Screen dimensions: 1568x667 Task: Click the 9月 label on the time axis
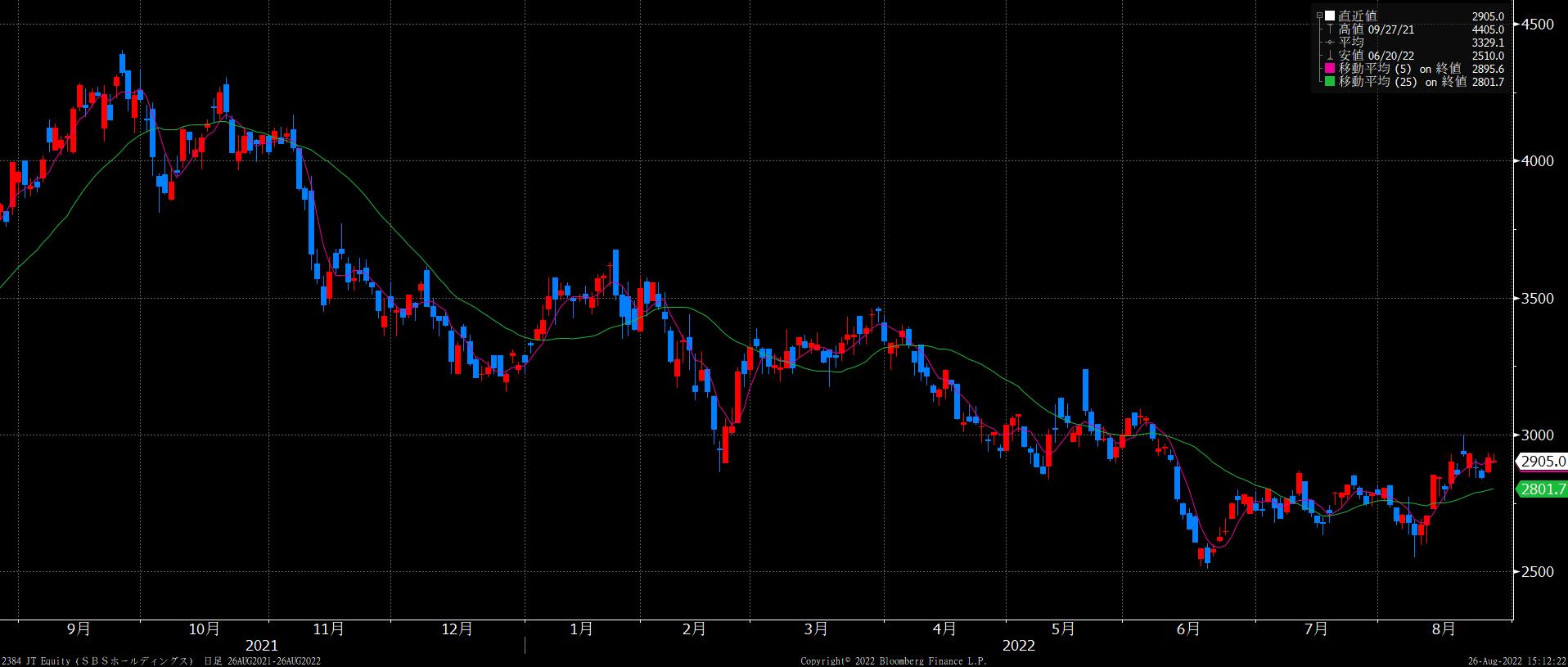click(79, 629)
